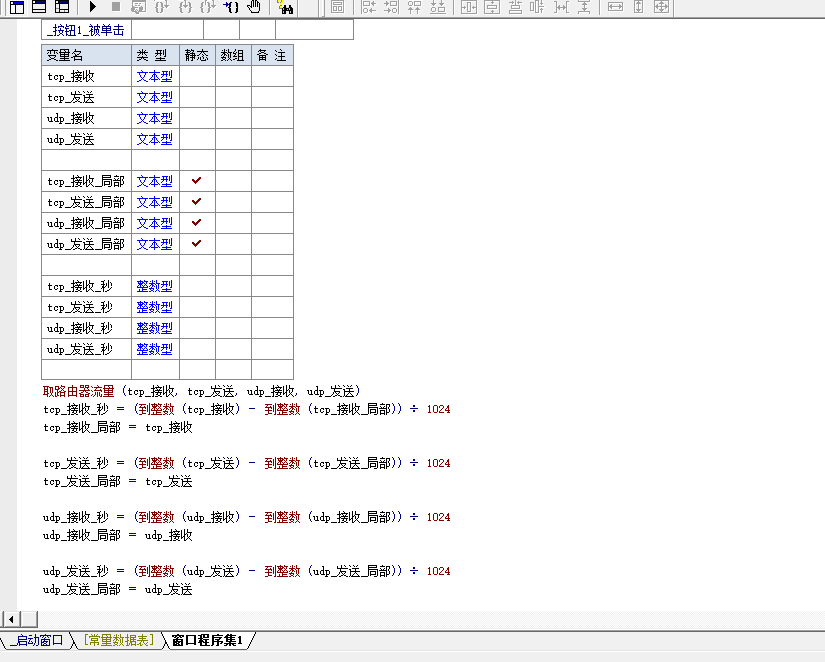The height and width of the screenshot is (662, 825).
Task: Open the _启动窗口 tab
Action: [x=35, y=640]
